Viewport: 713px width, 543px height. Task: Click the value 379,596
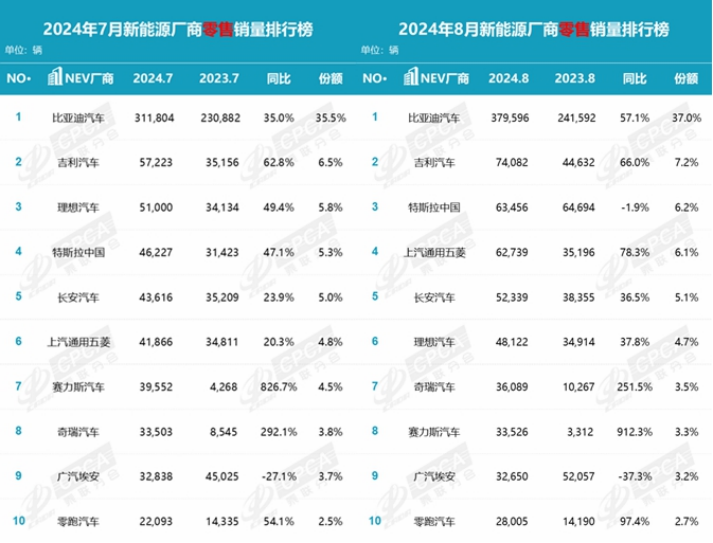510,118
